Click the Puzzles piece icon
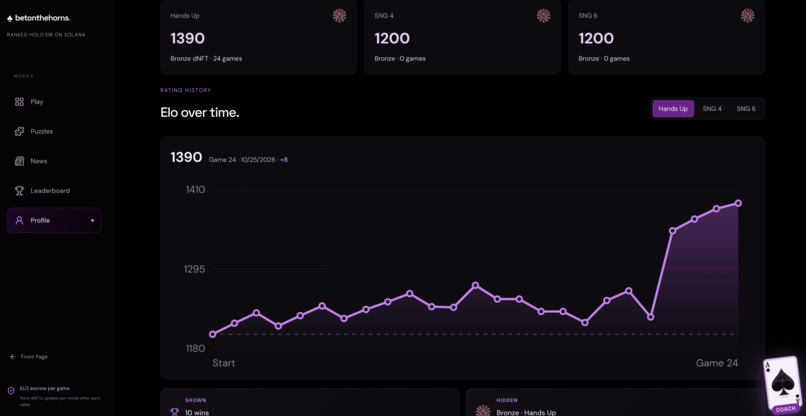This screenshot has height=416, width=806. [20, 132]
